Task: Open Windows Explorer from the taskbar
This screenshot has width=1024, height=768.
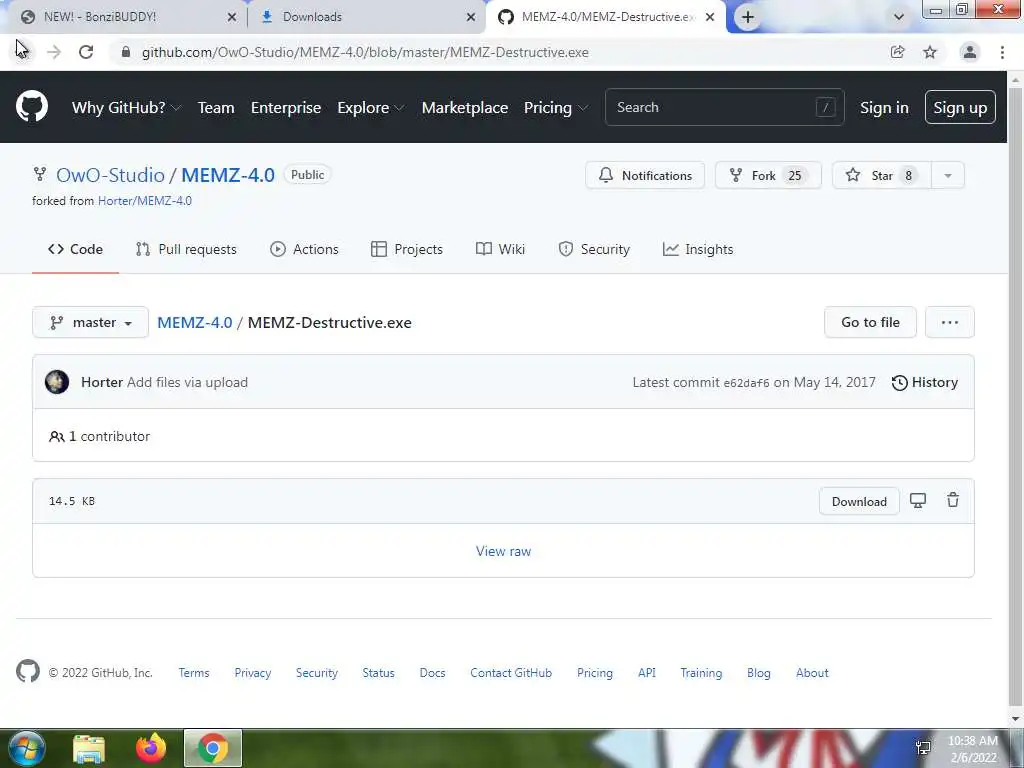Action: tap(89, 748)
